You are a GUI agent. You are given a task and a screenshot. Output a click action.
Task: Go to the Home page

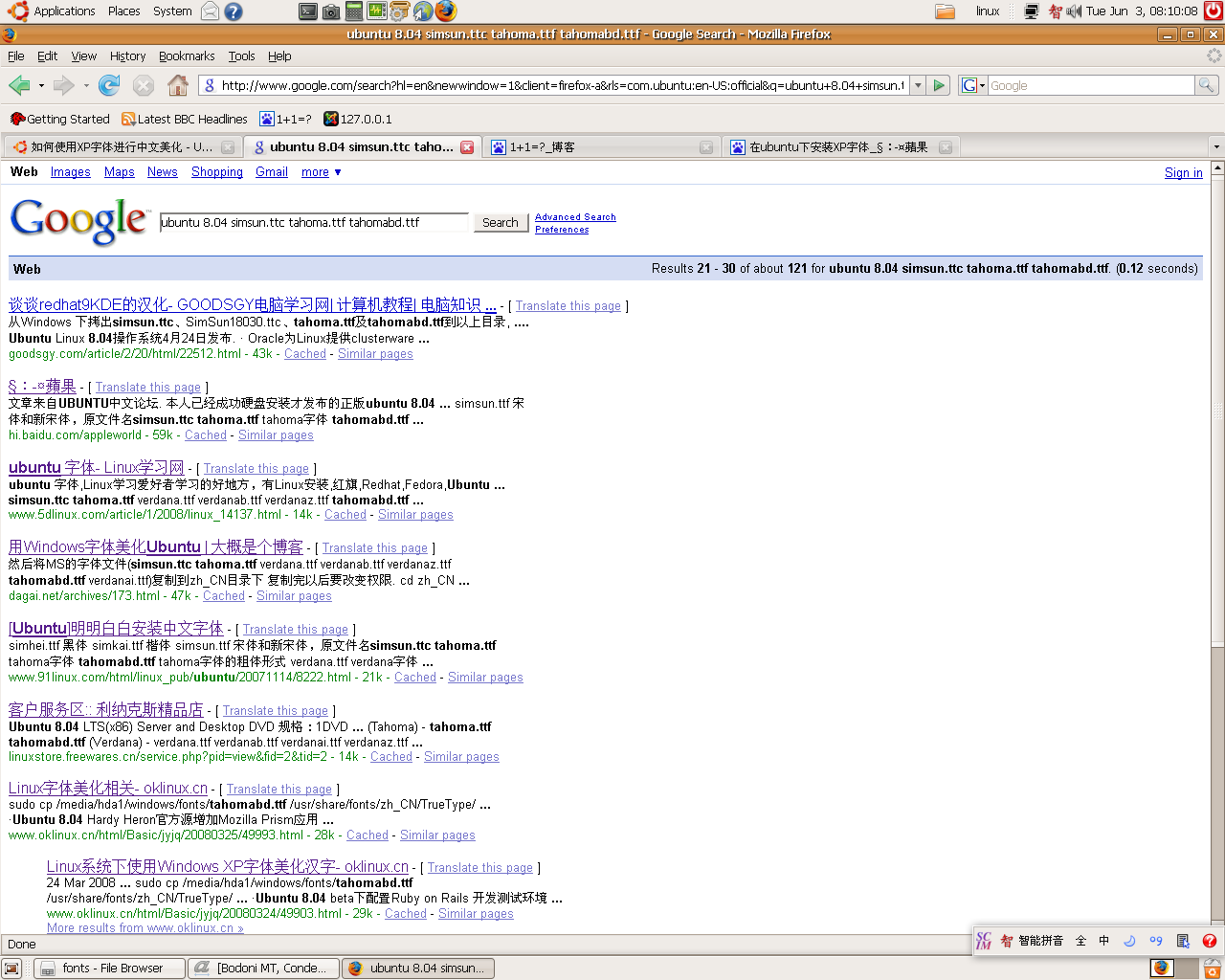point(178,85)
